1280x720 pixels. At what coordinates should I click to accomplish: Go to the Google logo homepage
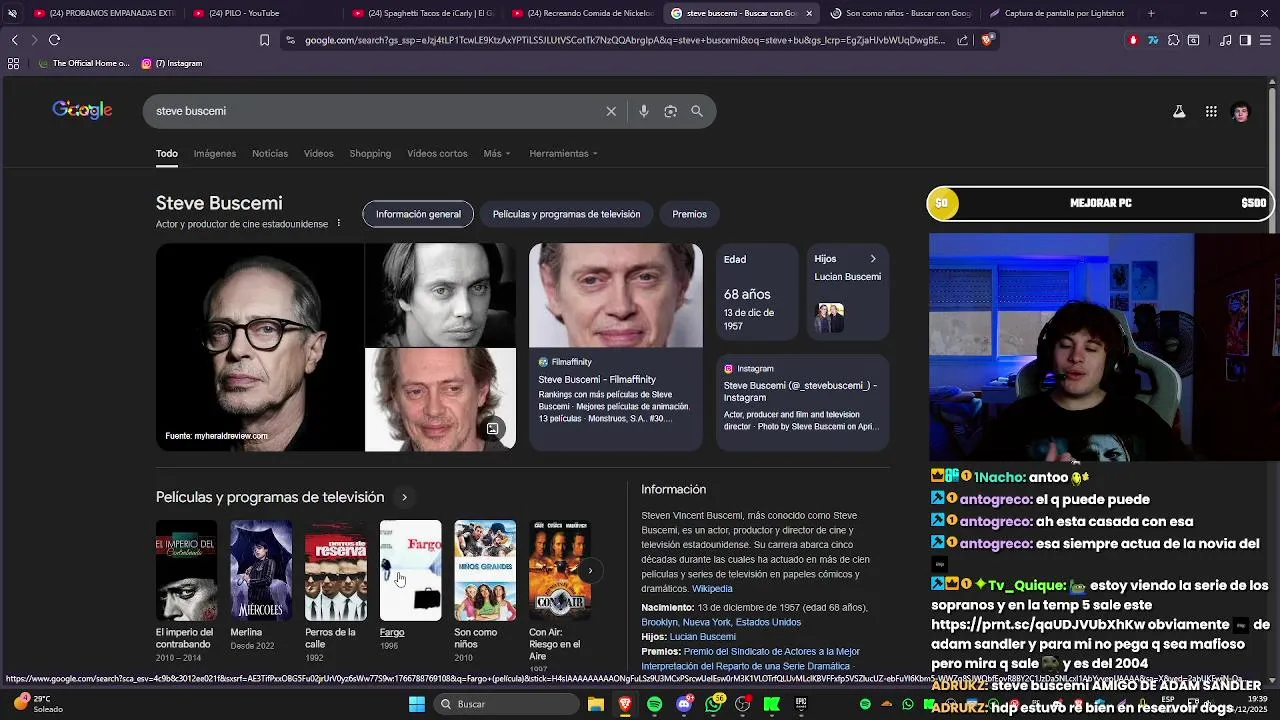click(x=82, y=110)
